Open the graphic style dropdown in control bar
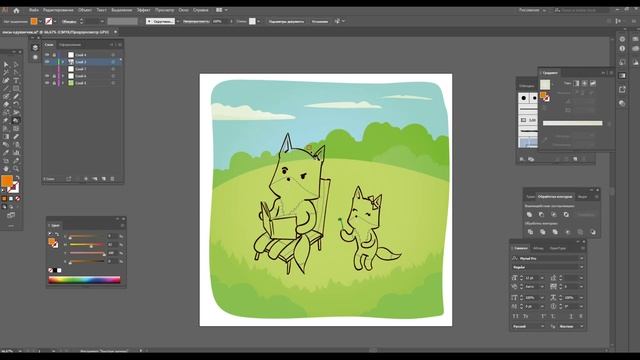640x360 pixels. [259, 21]
